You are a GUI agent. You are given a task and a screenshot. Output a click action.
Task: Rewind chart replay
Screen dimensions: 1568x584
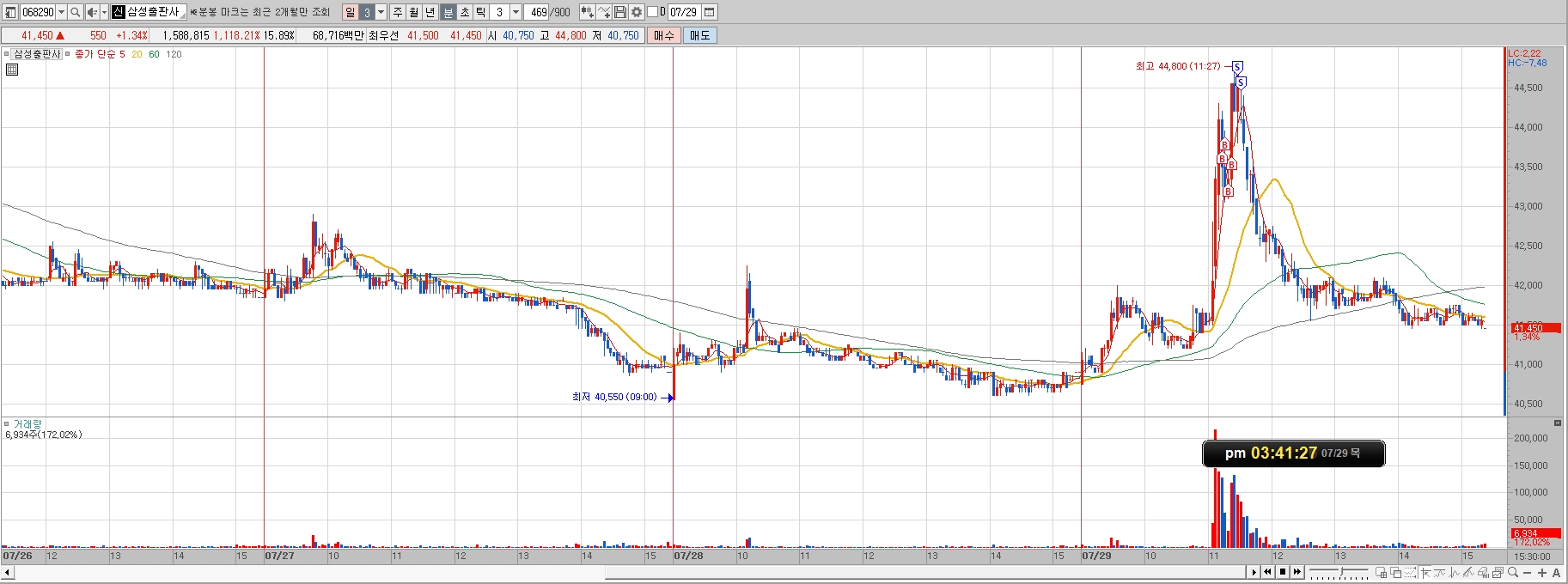point(1268,572)
